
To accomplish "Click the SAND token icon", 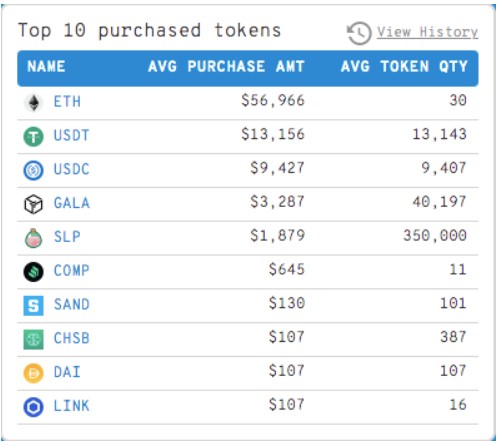I will pyautogui.click(x=33, y=306).
